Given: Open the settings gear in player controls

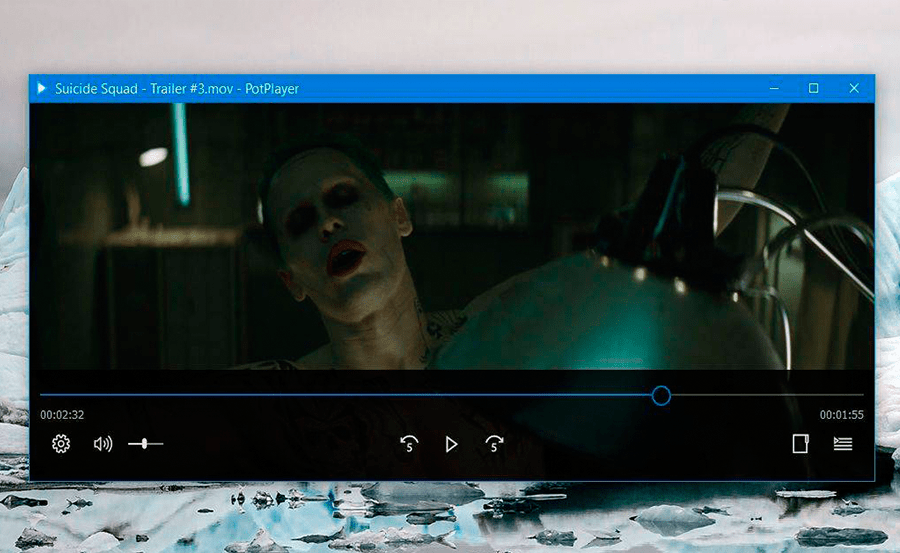Looking at the screenshot, I should pos(61,444).
